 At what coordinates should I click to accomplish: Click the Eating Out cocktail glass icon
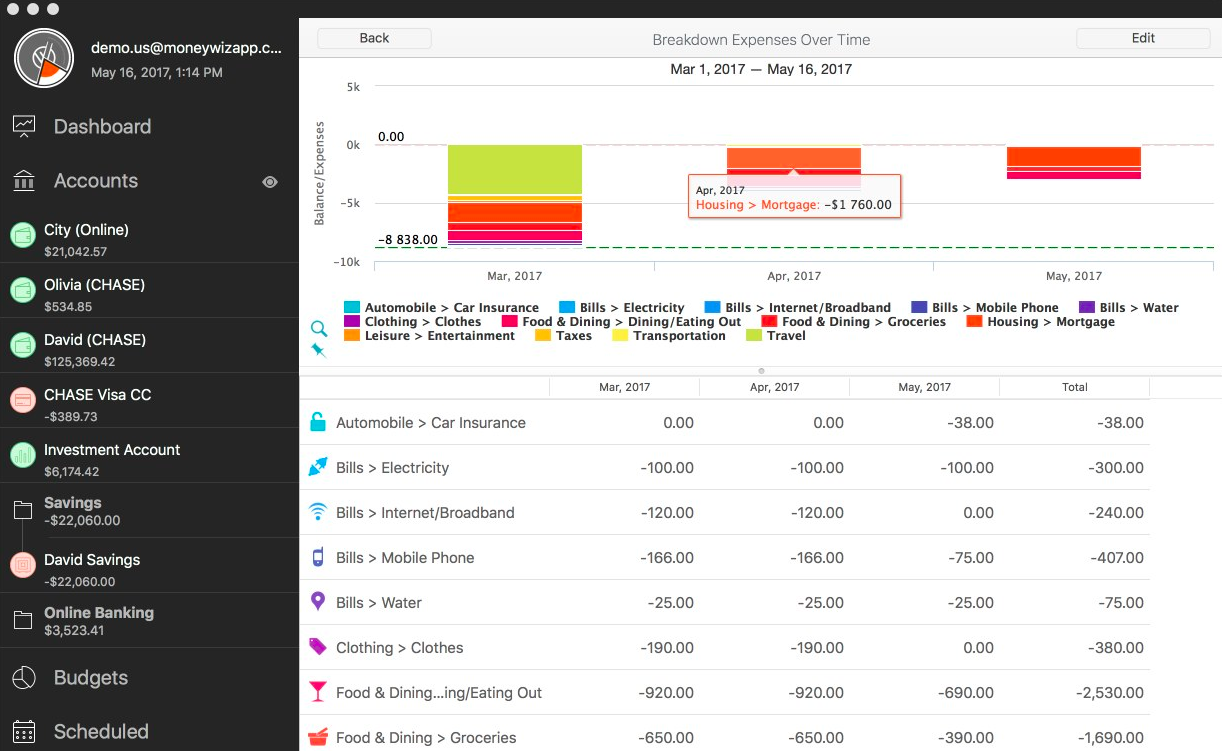click(x=318, y=692)
